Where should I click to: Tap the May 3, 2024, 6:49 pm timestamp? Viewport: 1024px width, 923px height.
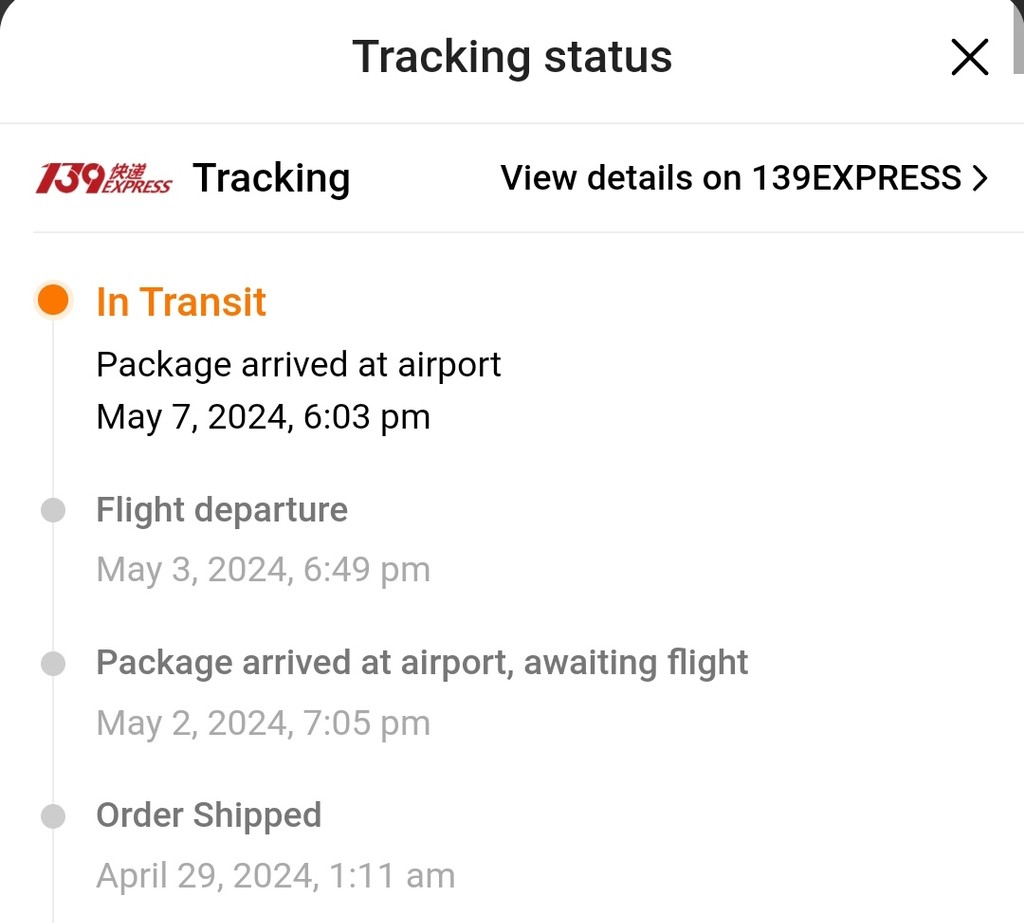pyautogui.click(x=263, y=569)
